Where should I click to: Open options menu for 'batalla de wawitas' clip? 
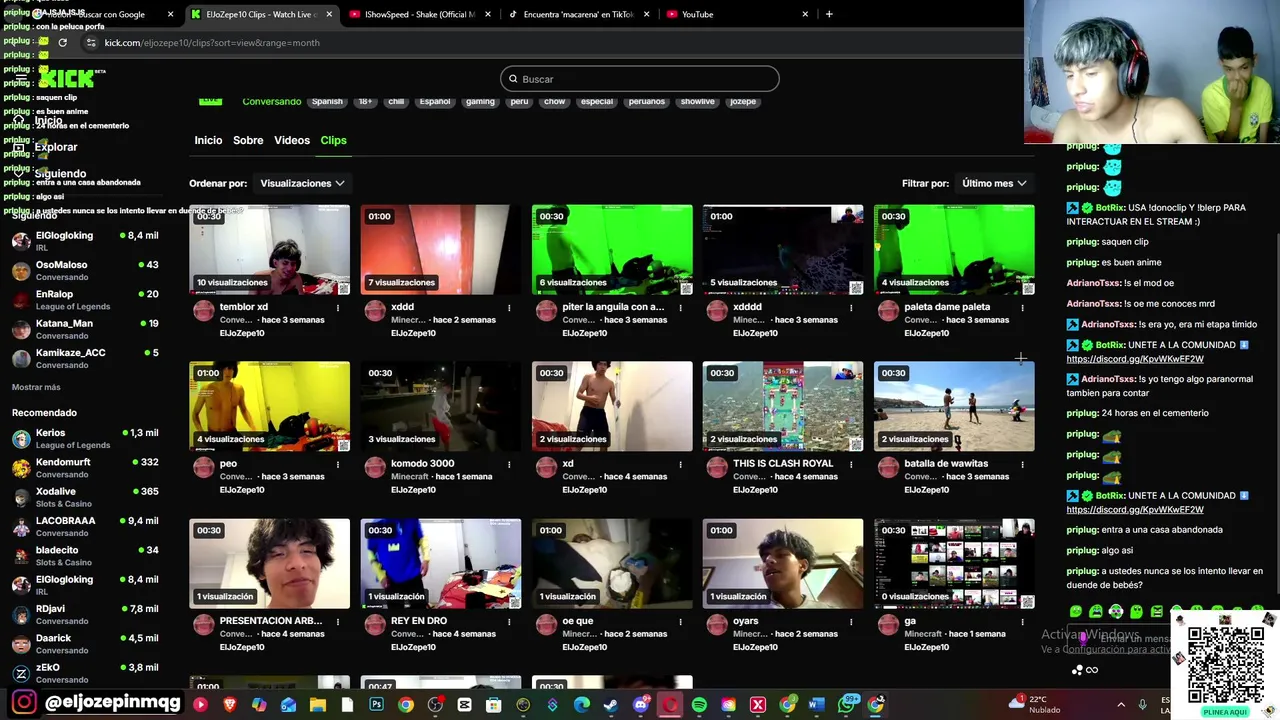[x=1022, y=464]
